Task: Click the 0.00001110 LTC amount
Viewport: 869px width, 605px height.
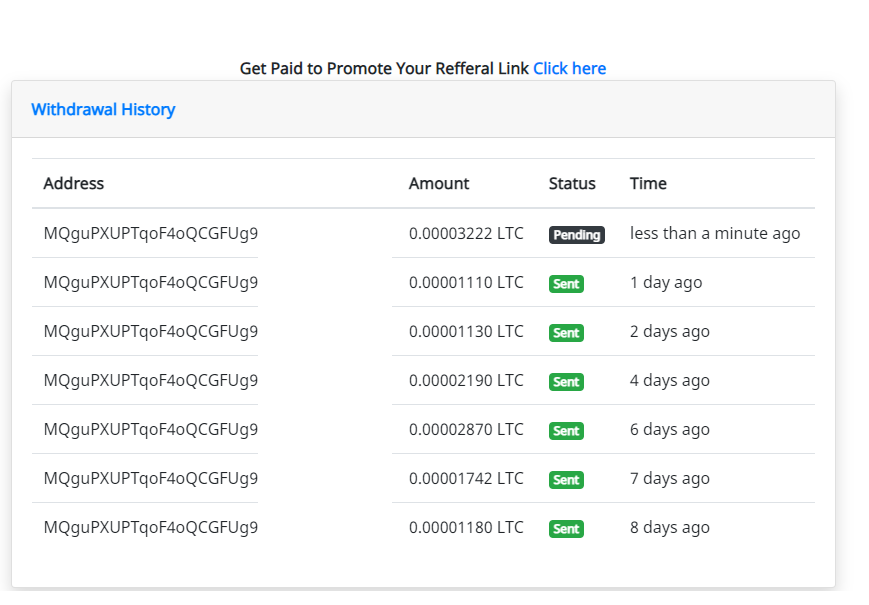Action: 466,282
